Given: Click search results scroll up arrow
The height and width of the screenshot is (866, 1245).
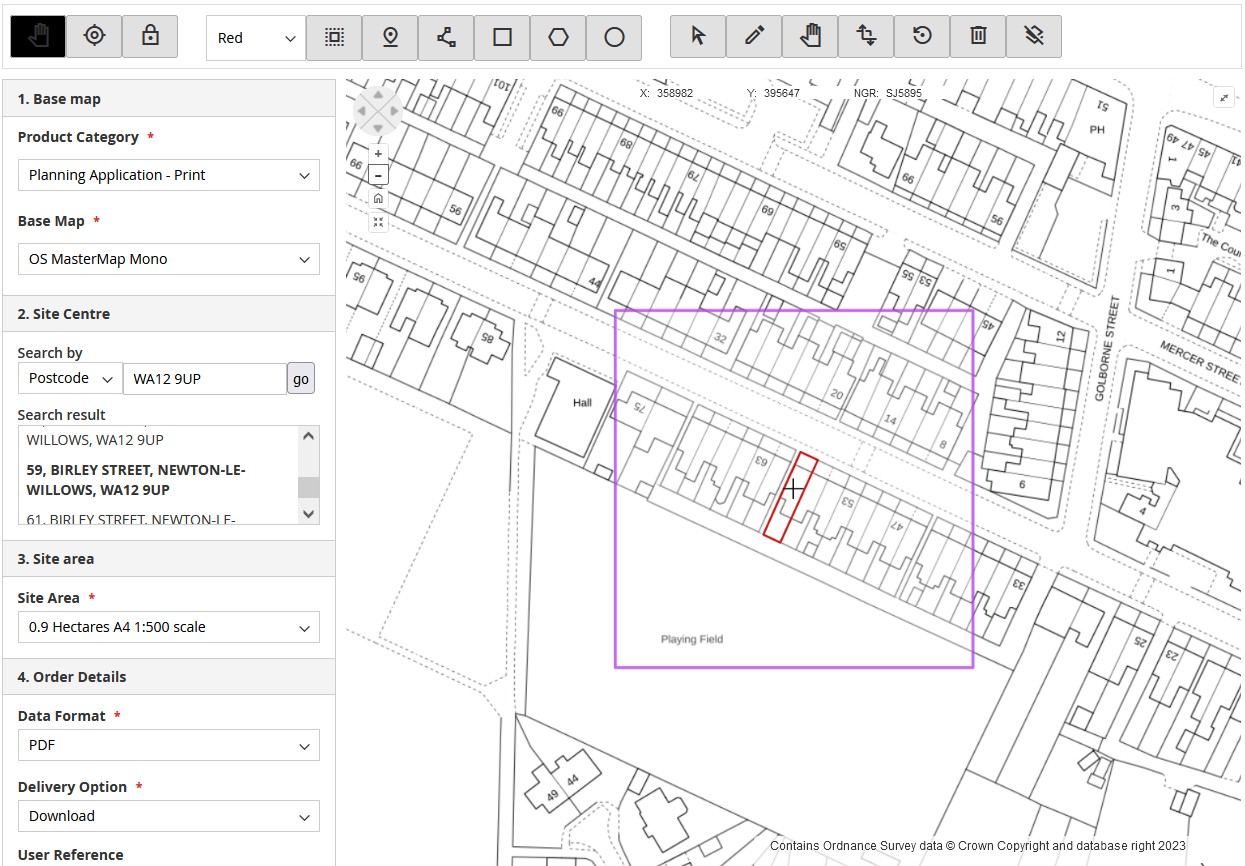Looking at the screenshot, I should 309,436.
